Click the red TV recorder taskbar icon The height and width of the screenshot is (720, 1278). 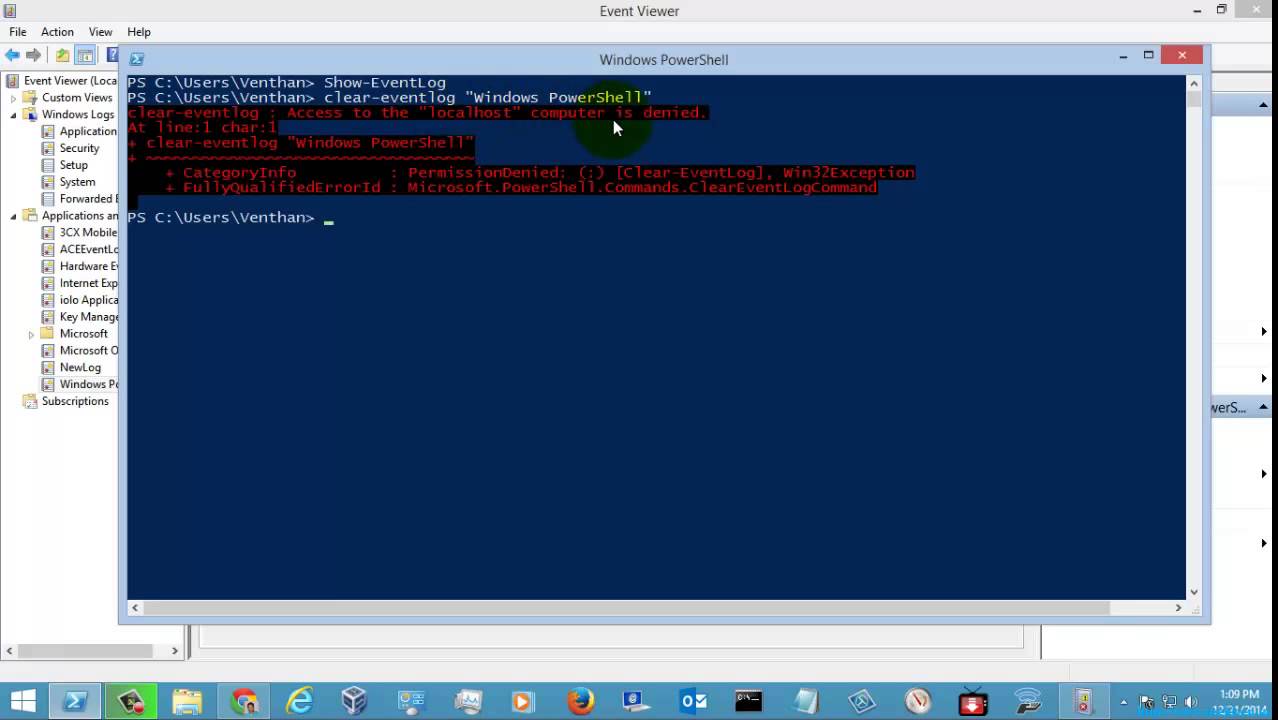tap(973, 701)
